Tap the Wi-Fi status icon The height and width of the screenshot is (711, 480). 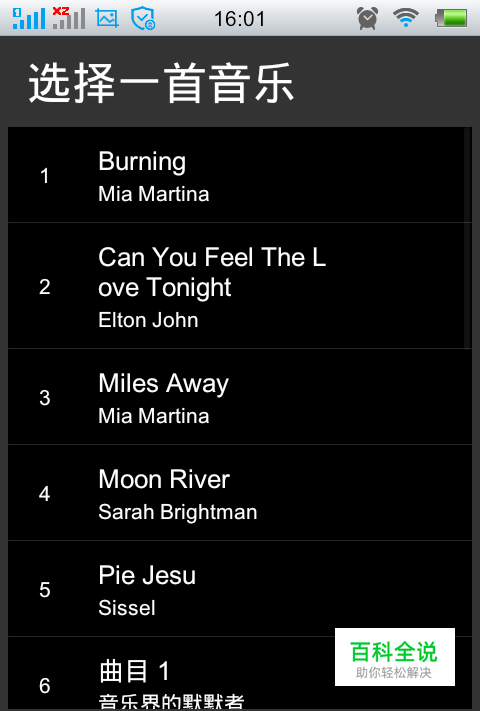[406, 18]
